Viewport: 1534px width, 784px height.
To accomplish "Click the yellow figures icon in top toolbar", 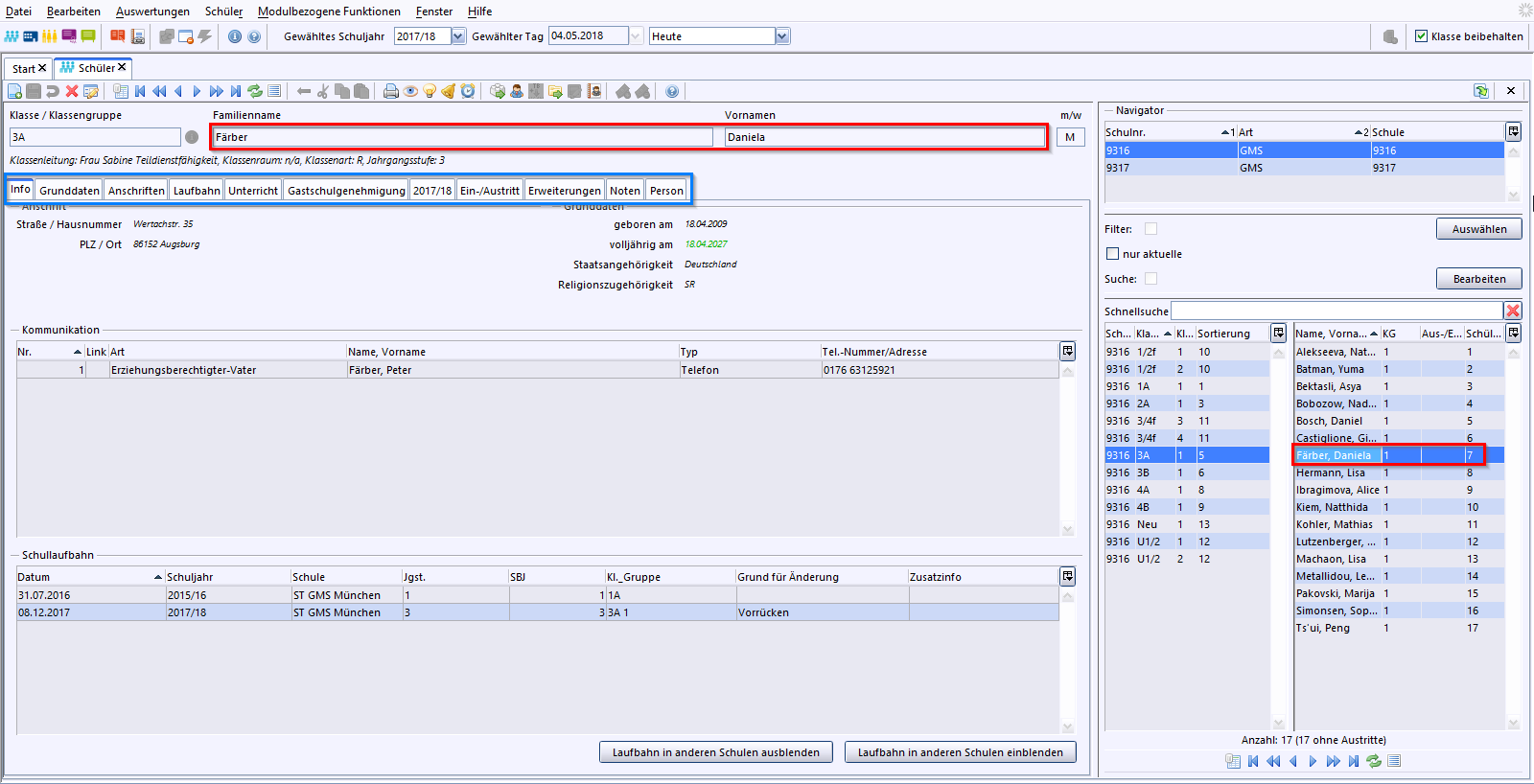I will (x=50, y=36).
